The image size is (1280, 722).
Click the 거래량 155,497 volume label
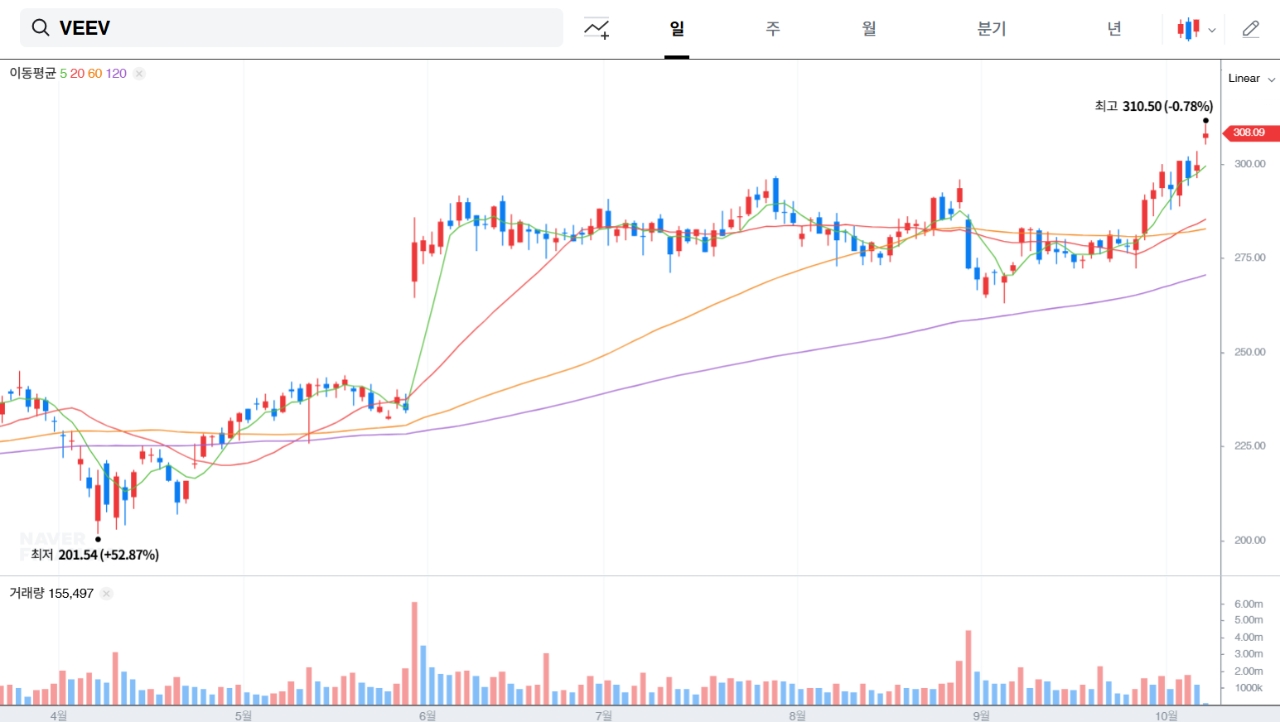pyautogui.click(x=51, y=593)
